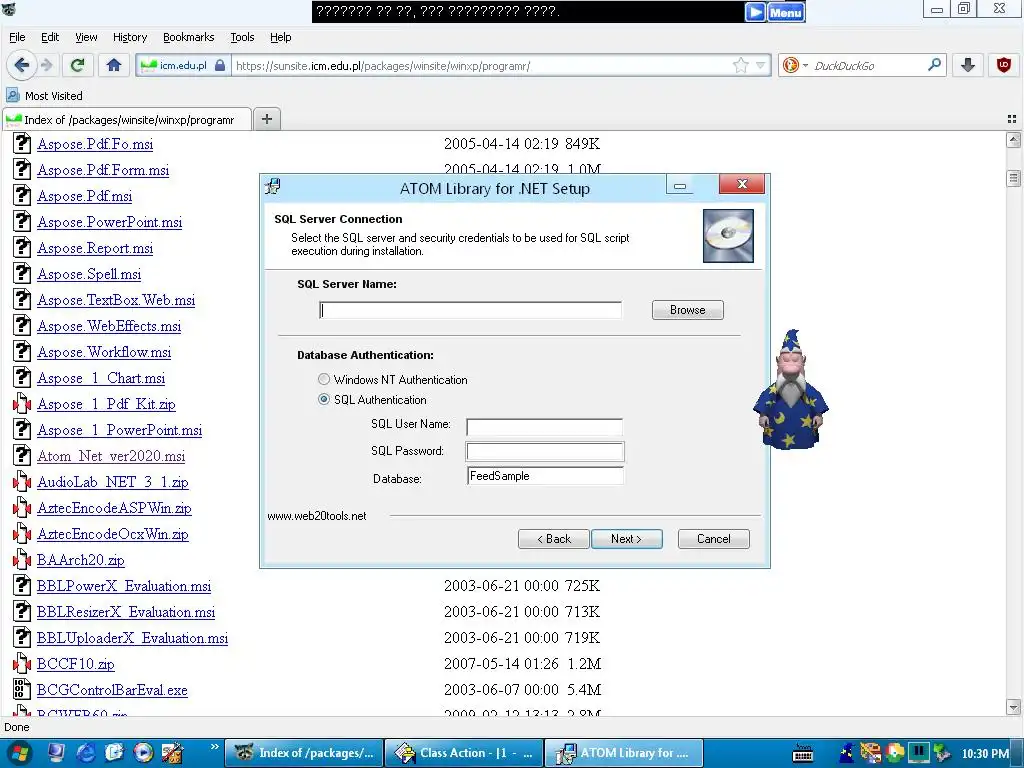The width and height of the screenshot is (1024, 768).
Task: Open Aspose.PowerPoint.msi link
Action: pos(109,222)
